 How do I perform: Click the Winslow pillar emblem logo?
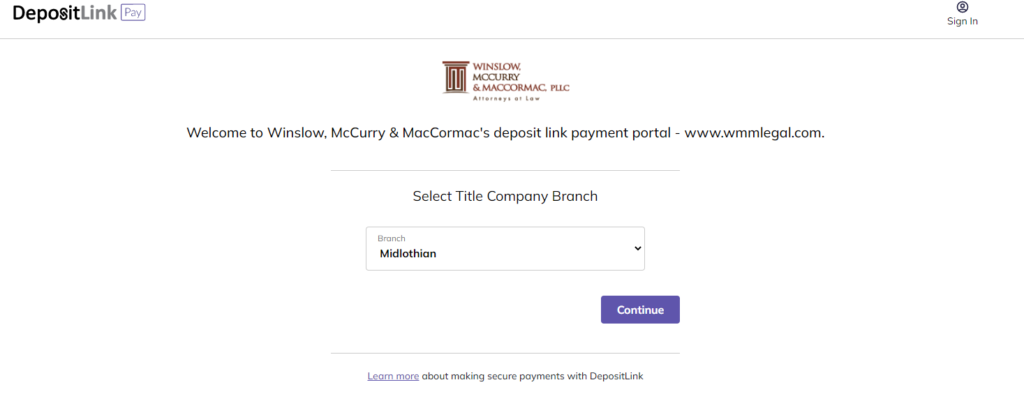tap(455, 78)
